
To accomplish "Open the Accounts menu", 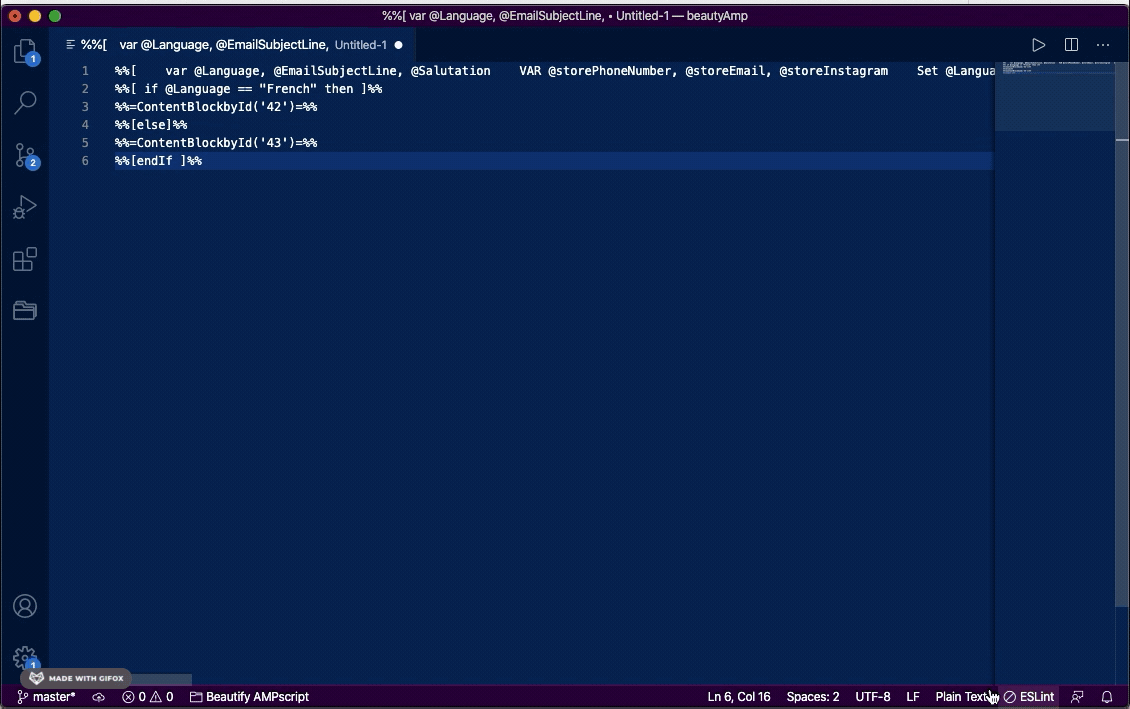I will pos(25,606).
